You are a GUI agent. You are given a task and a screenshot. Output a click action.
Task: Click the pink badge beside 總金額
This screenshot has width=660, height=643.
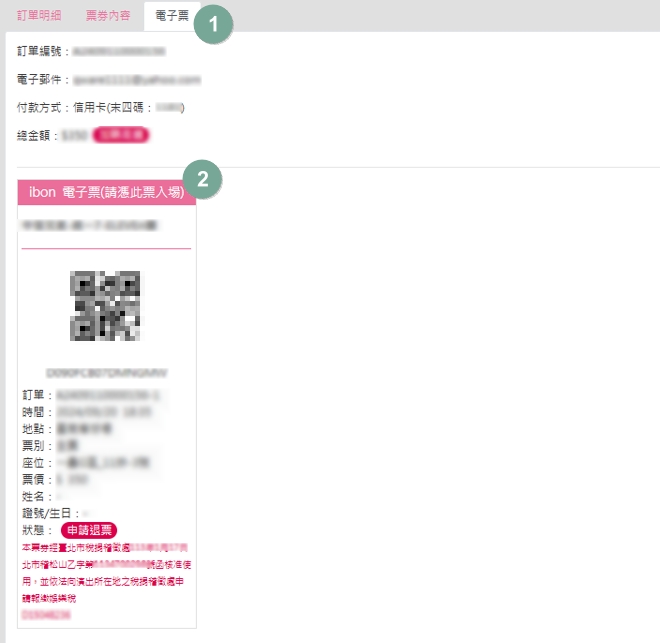coord(121,134)
